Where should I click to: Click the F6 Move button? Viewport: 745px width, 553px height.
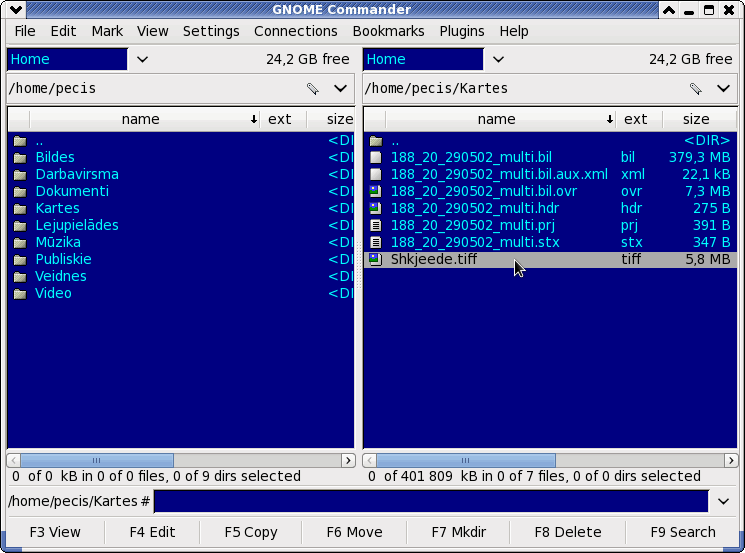click(x=354, y=532)
